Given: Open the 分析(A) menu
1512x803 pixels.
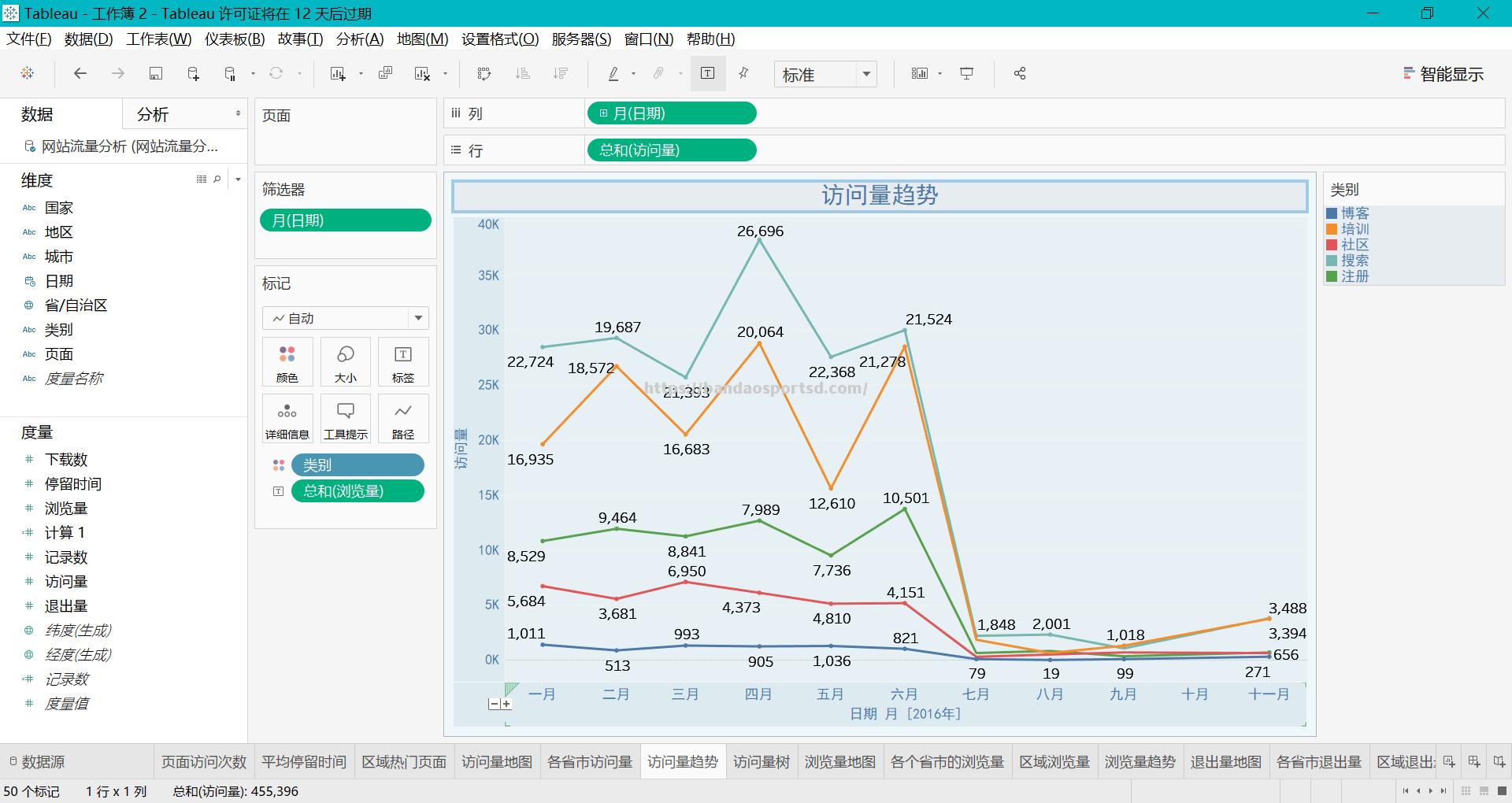Looking at the screenshot, I should 360,39.
